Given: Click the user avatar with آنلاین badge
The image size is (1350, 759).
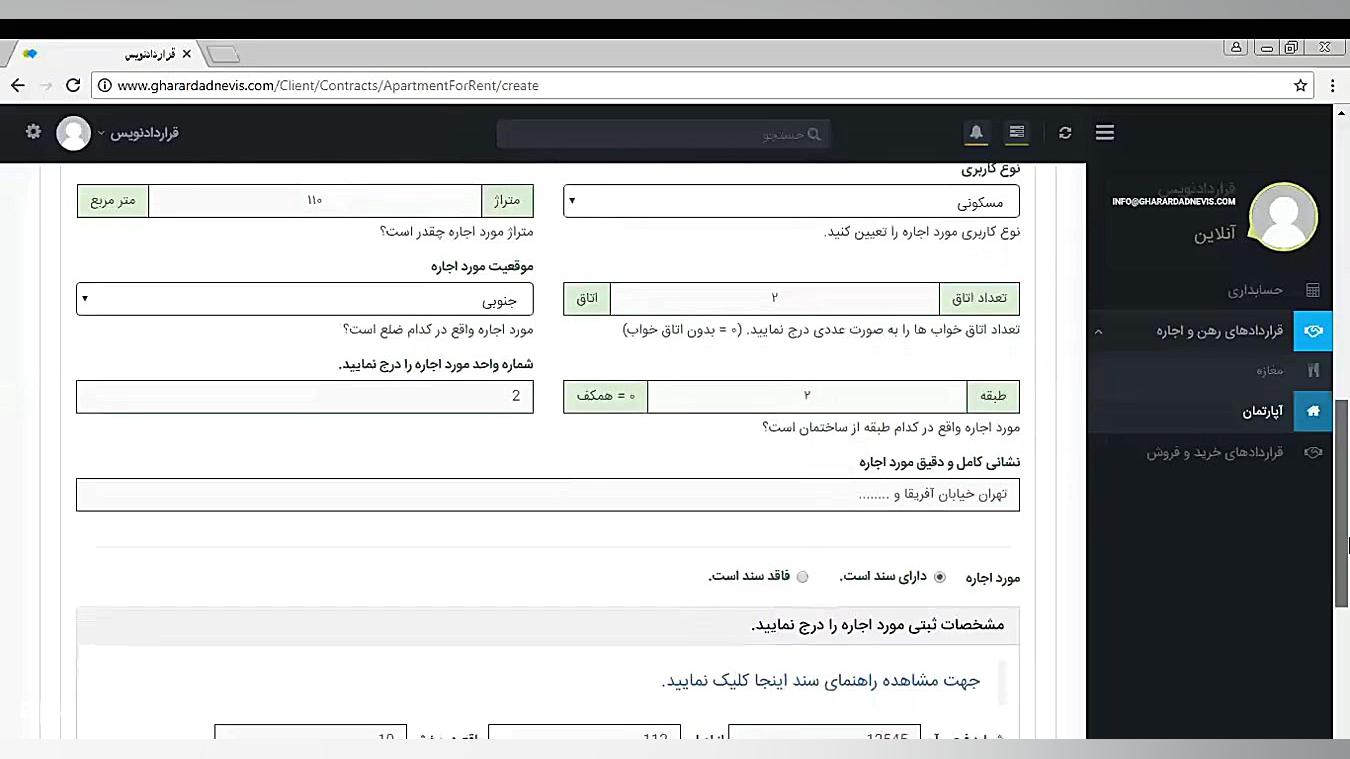Looking at the screenshot, I should [x=1283, y=216].
